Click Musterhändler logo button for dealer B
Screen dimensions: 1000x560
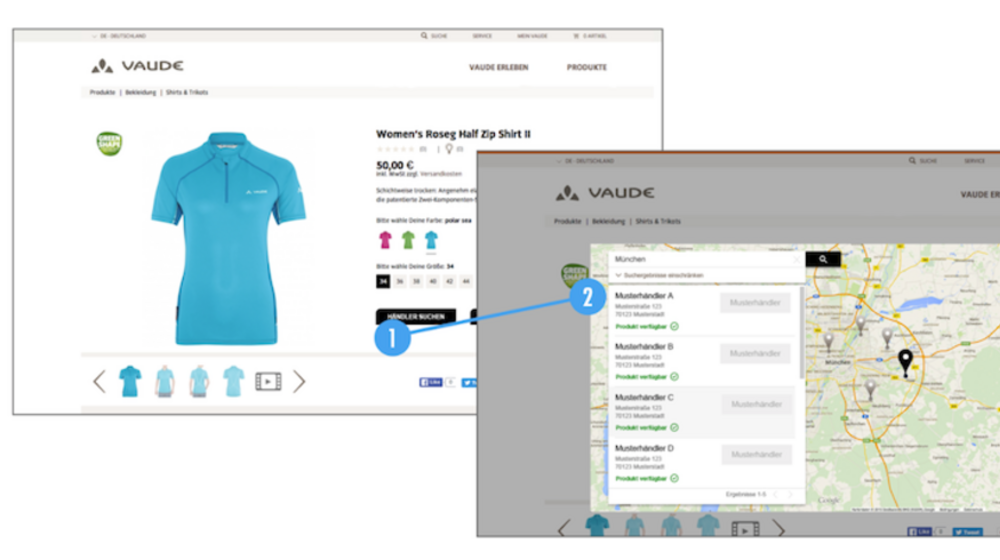(x=755, y=353)
